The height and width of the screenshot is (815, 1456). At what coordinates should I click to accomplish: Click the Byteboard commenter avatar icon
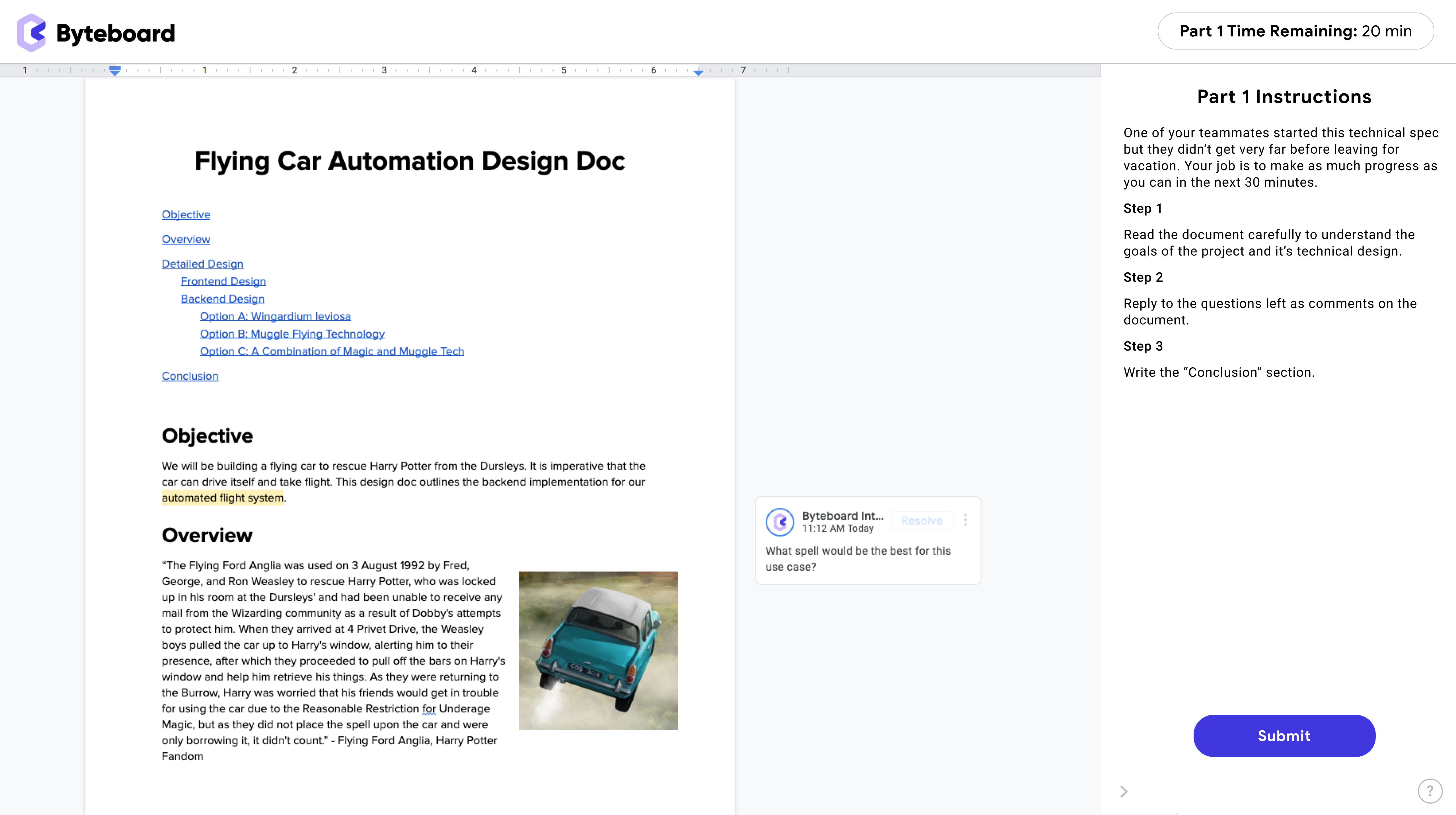click(780, 522)
